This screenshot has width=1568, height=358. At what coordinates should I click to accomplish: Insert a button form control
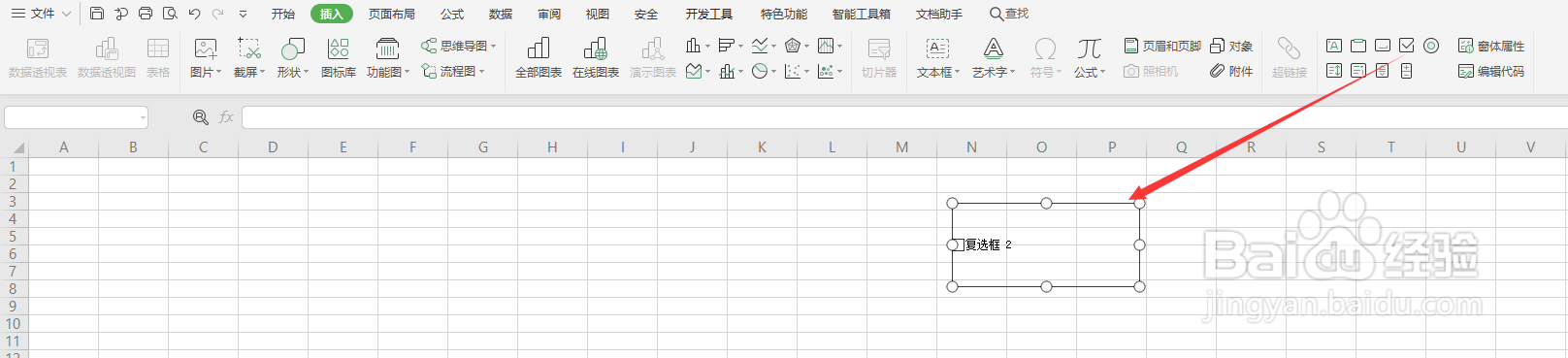click(x=1383, y=46)
